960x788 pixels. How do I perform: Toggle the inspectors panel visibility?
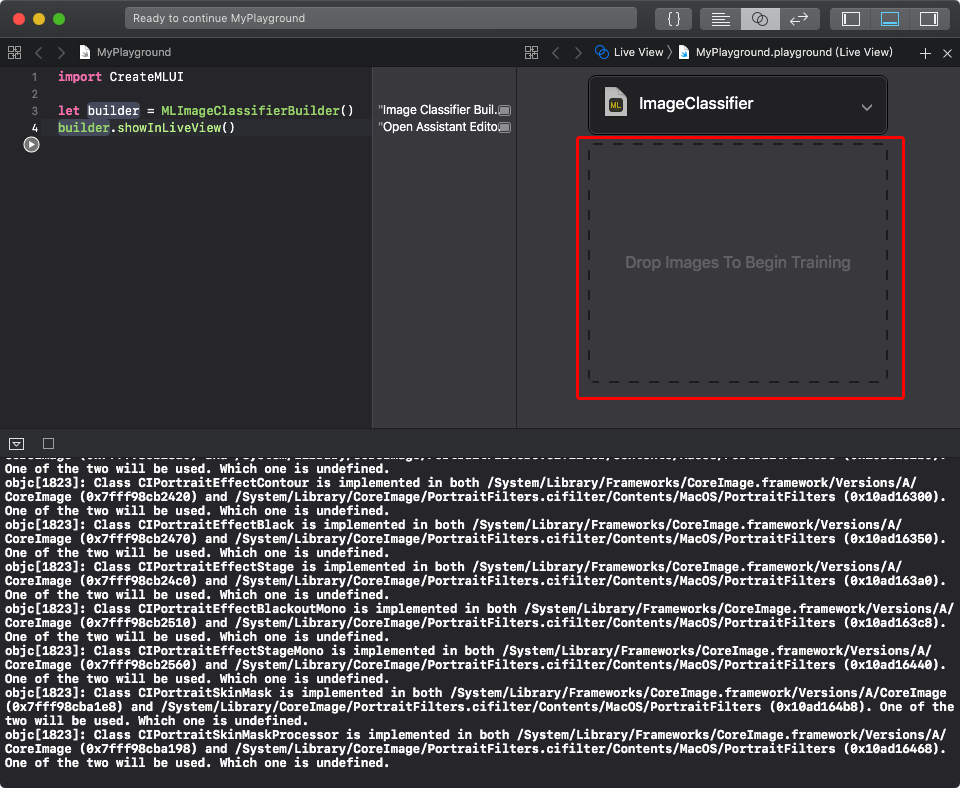[929, 19]
